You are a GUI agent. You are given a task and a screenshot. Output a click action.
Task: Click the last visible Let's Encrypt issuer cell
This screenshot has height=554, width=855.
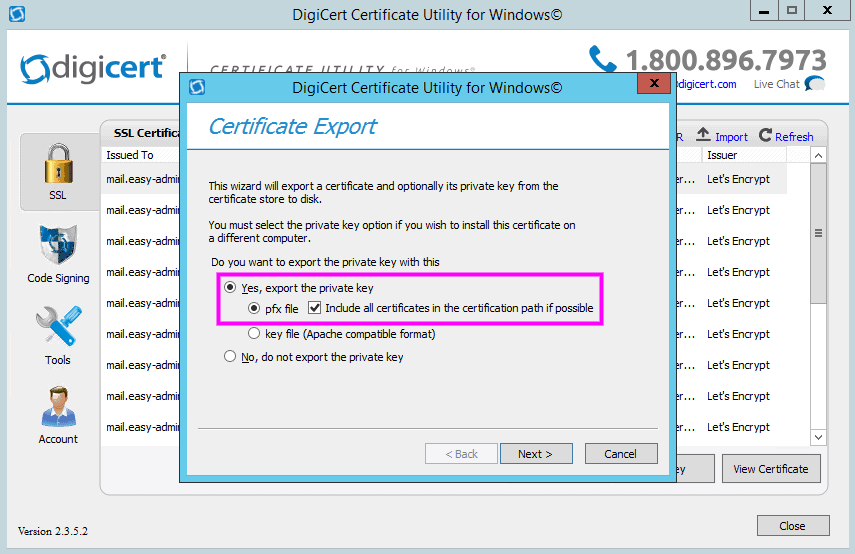click(738, 427)
